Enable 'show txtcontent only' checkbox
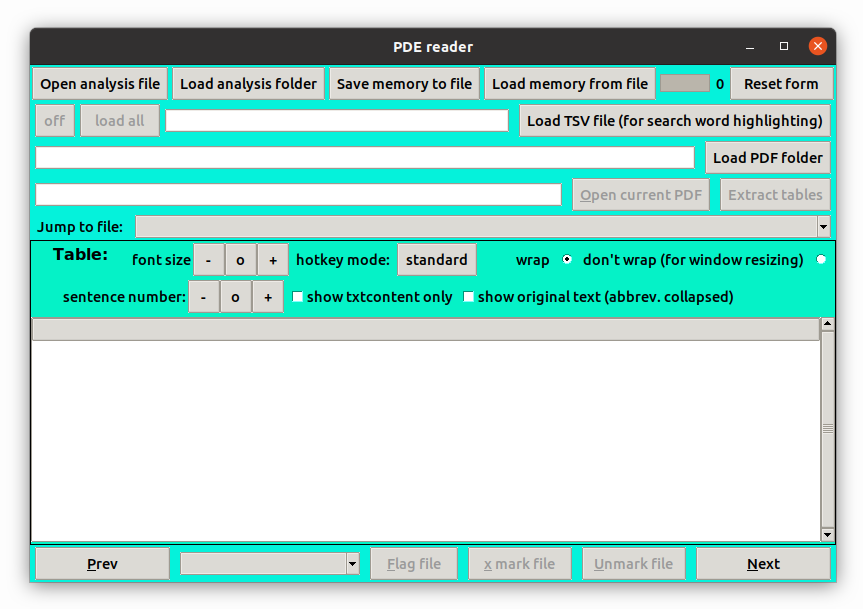This screenshot has width=863, height=609. (x=298, y=297)
